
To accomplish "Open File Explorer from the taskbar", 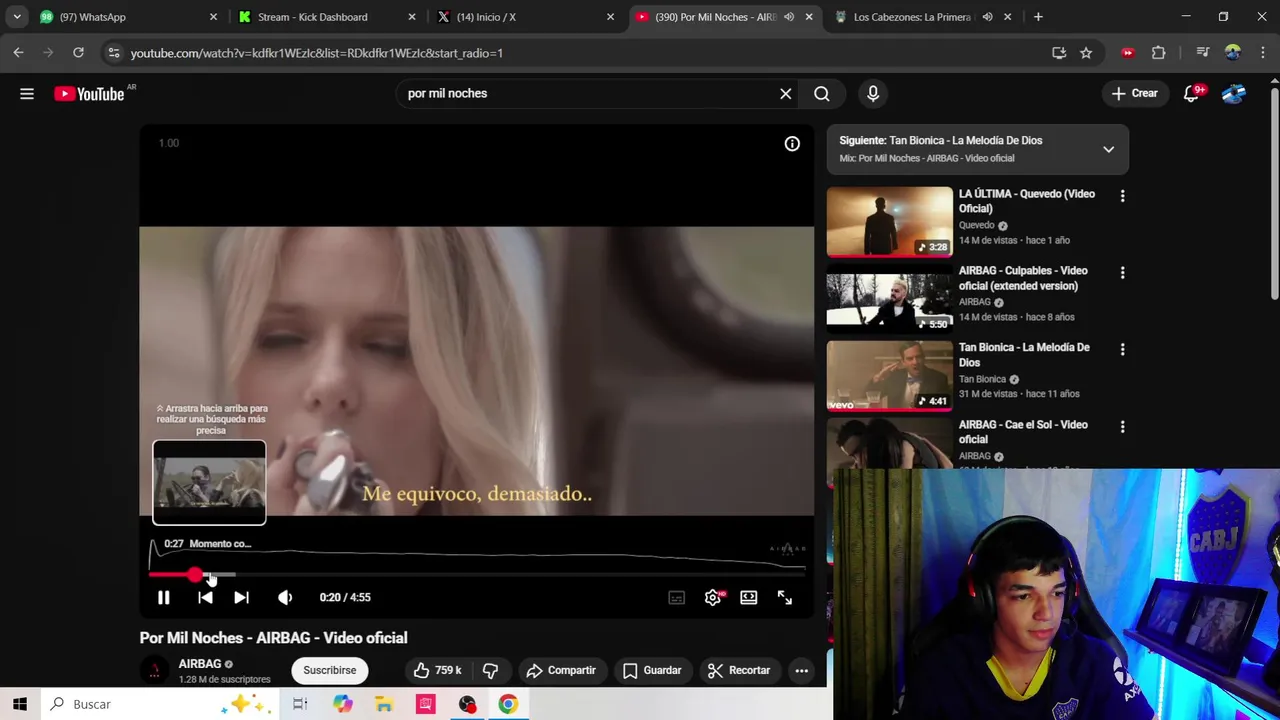I will pyautogui.click(x=384, y=704).
